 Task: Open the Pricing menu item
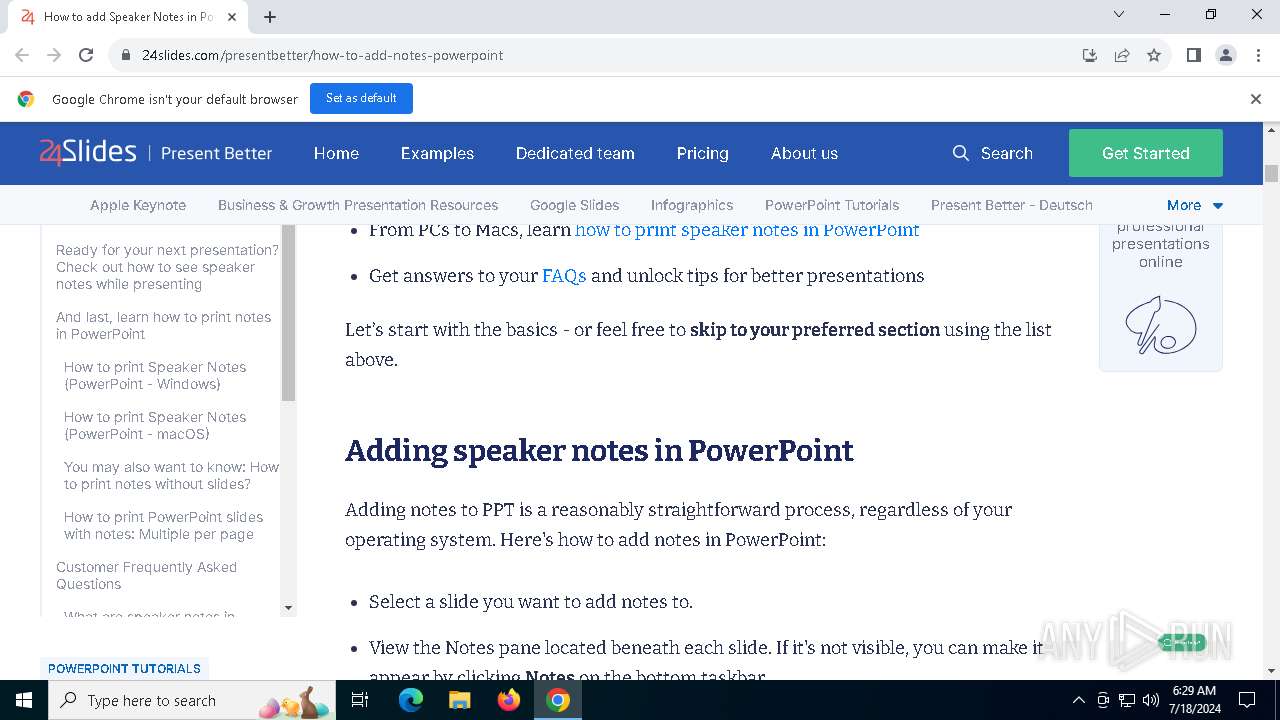coord(702,153)
